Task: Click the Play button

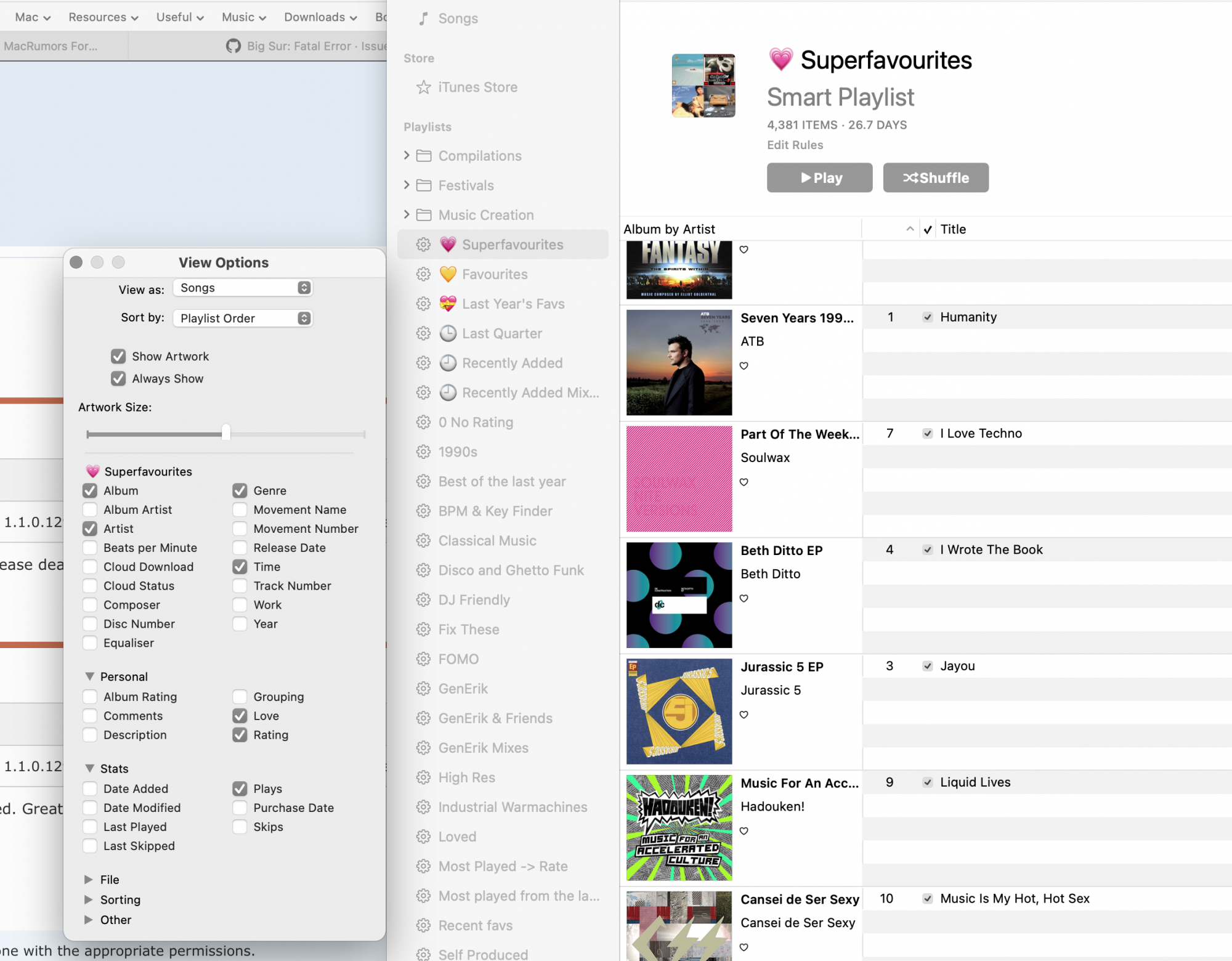Action: pyautogui.click(x=819, y=178)
